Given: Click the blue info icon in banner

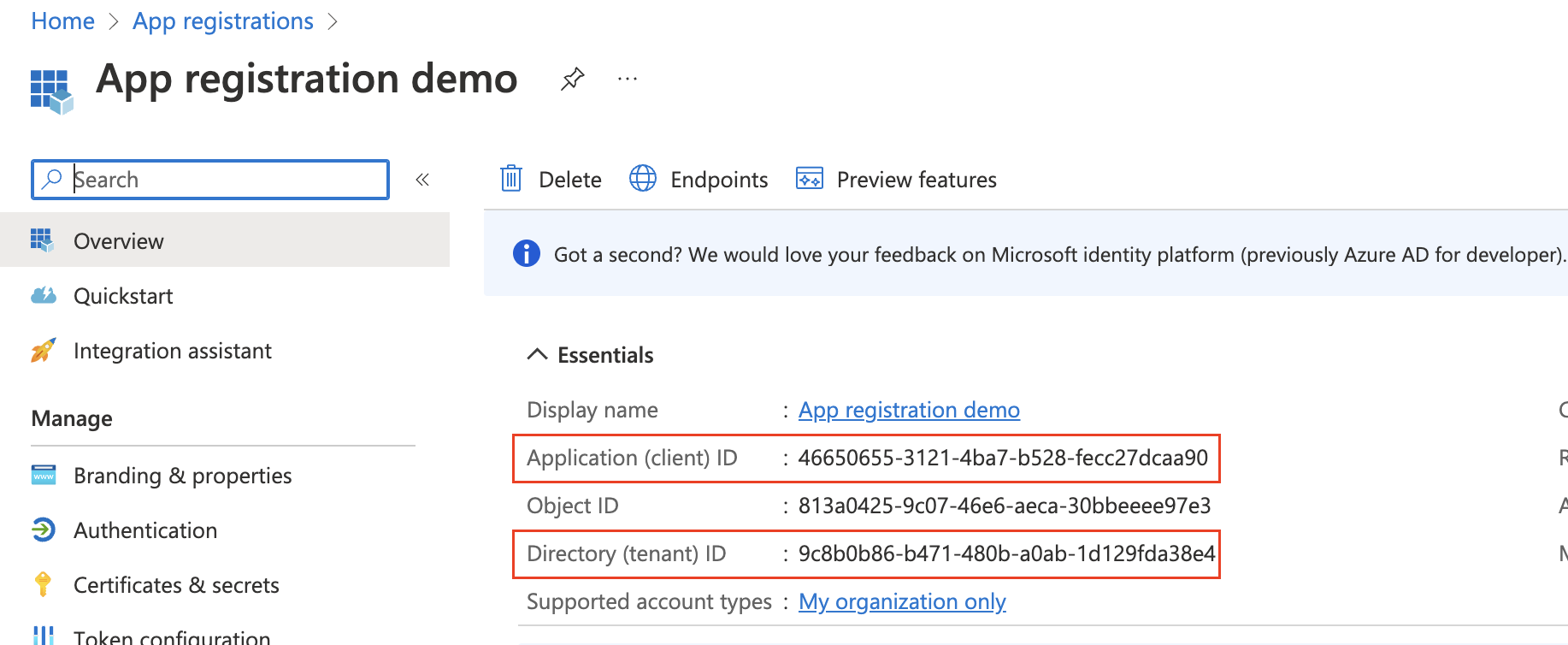Looking at the screenshot, I should tap(527, 254).
